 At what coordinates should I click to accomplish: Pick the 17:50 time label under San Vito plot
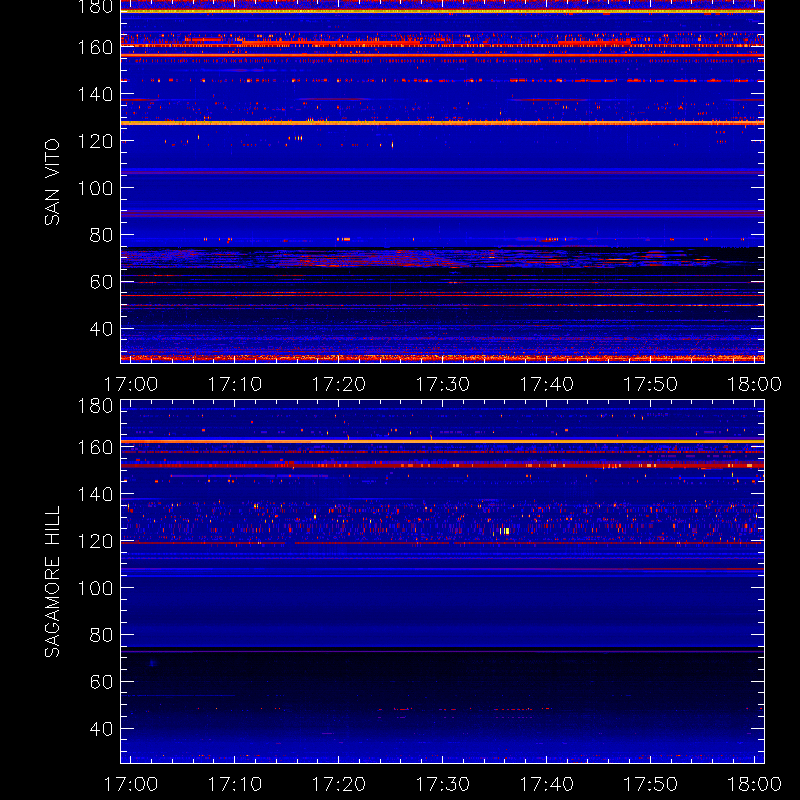coord(651,384)
